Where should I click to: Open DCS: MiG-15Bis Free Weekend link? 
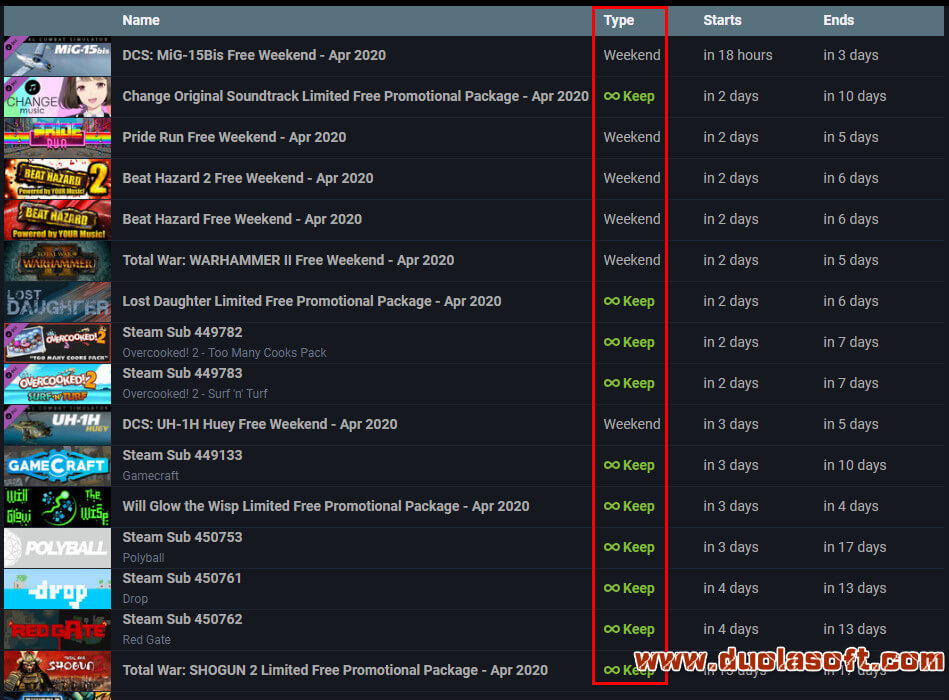point(254,55)
